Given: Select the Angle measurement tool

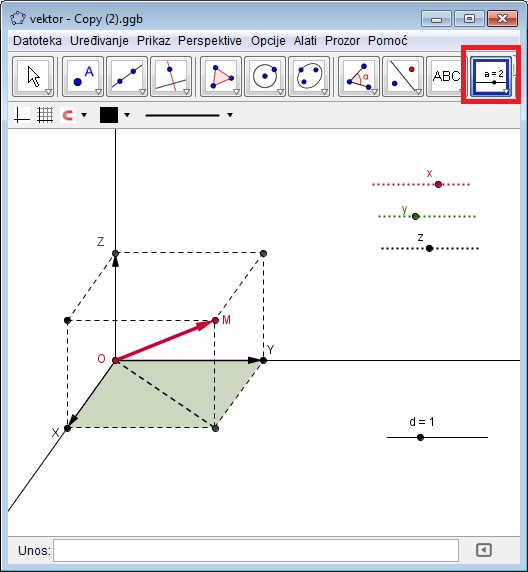Looking at the screenshot, I should (x=359, y=77).
